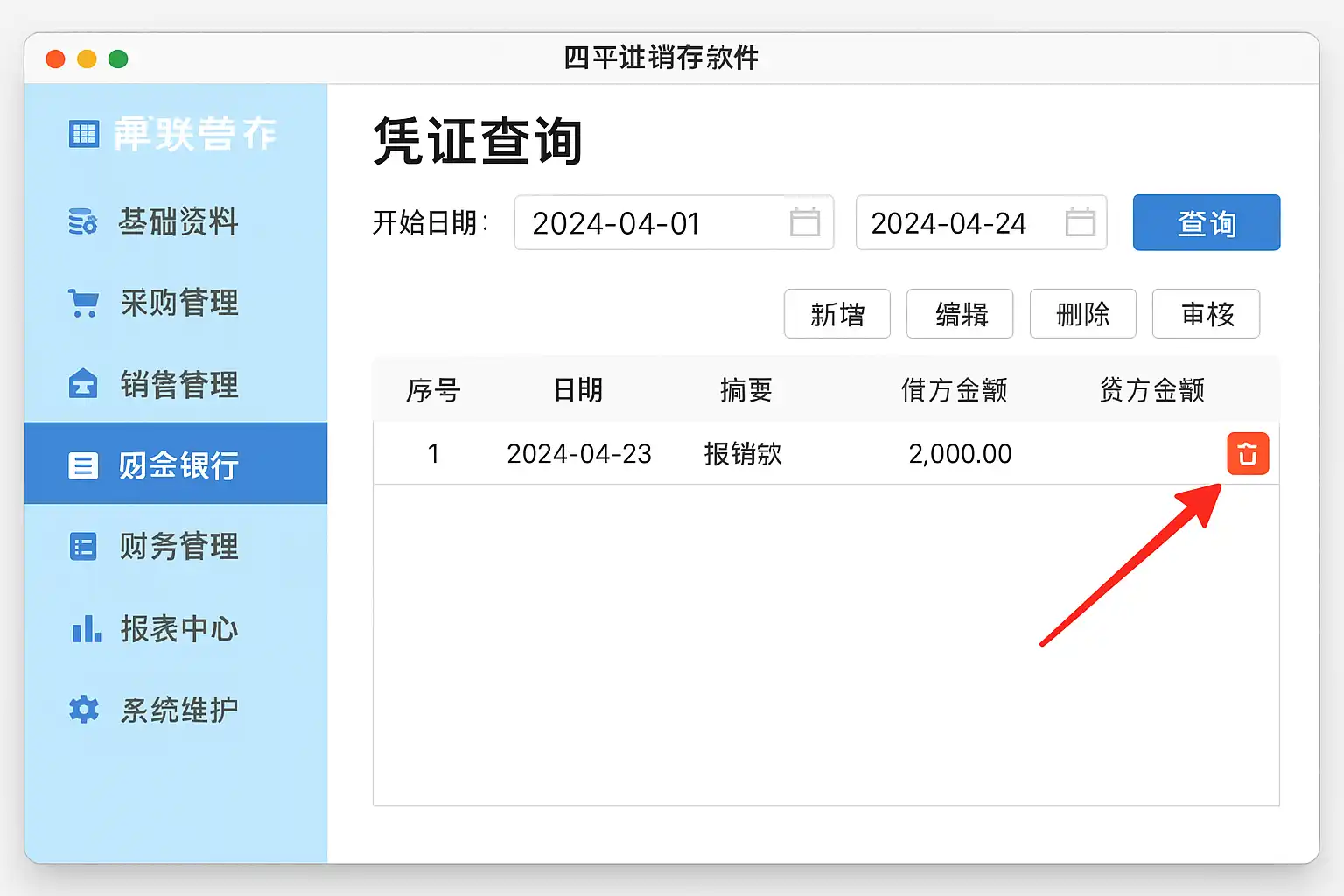Click the 删除 button above the table
The height and width of the screenshot is (896, 1344).
click(1082, 314)
